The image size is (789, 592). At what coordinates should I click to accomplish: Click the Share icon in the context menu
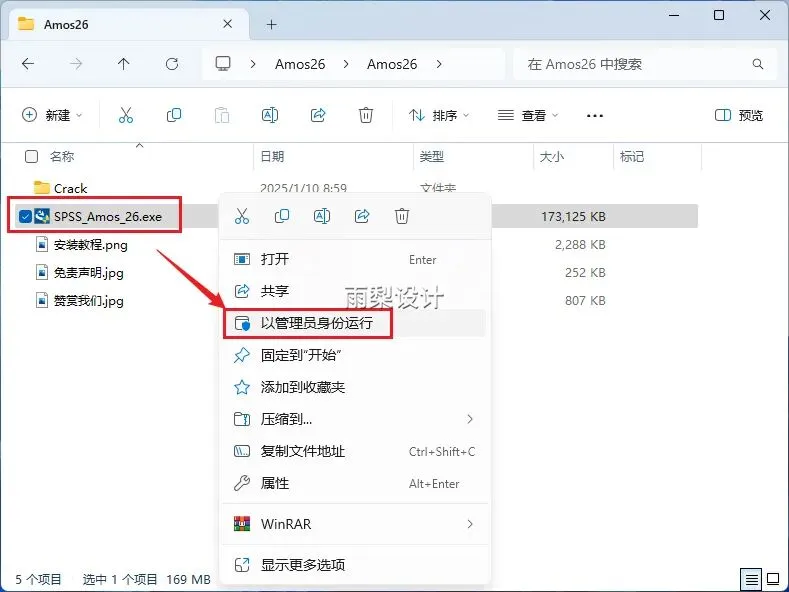coord(362,216)
